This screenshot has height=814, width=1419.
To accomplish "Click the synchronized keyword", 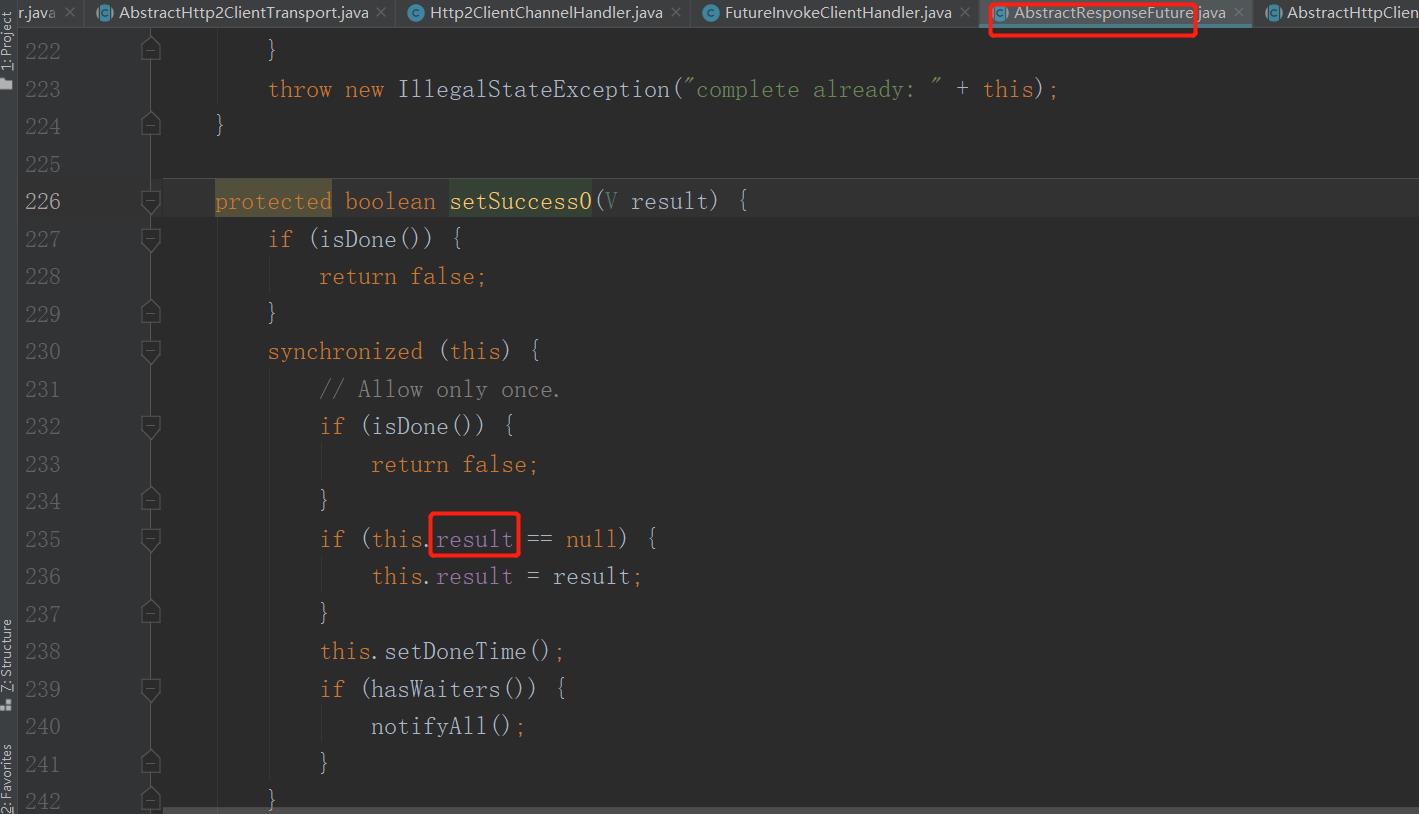I will coord(345,352).
